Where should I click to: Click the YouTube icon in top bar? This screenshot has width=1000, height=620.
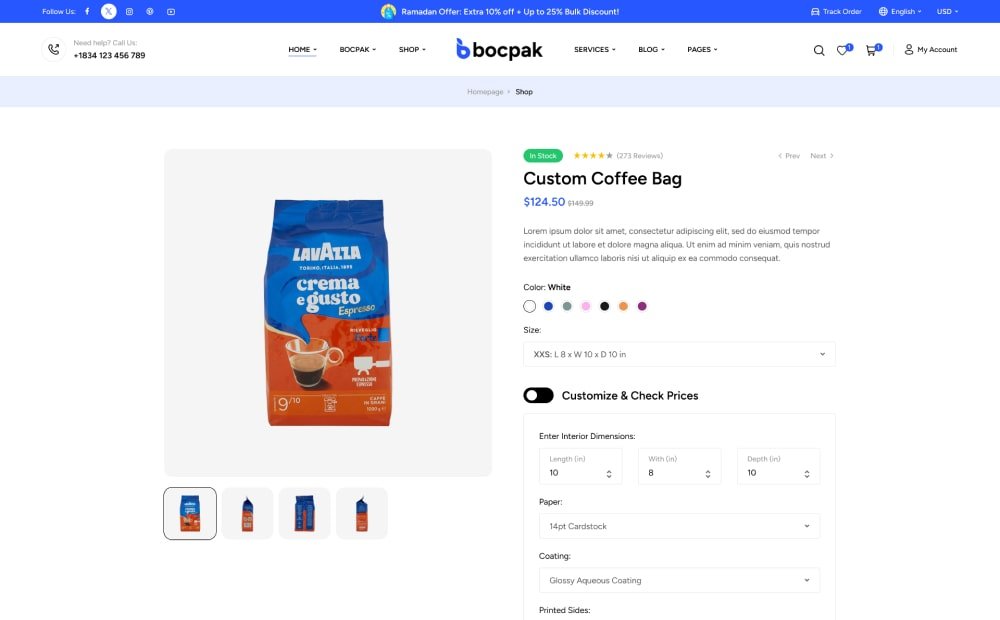coord(171,12)
